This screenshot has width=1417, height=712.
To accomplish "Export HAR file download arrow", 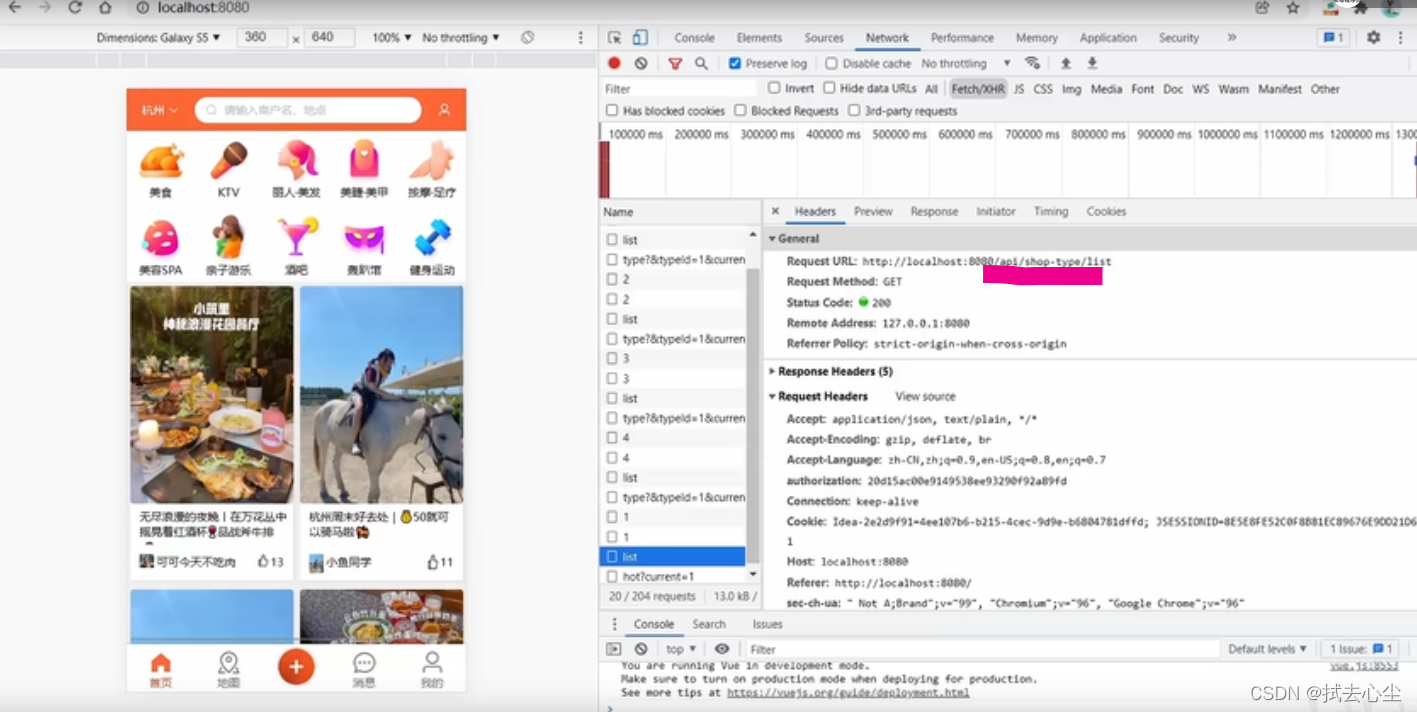I will [x=1092, y=63].
